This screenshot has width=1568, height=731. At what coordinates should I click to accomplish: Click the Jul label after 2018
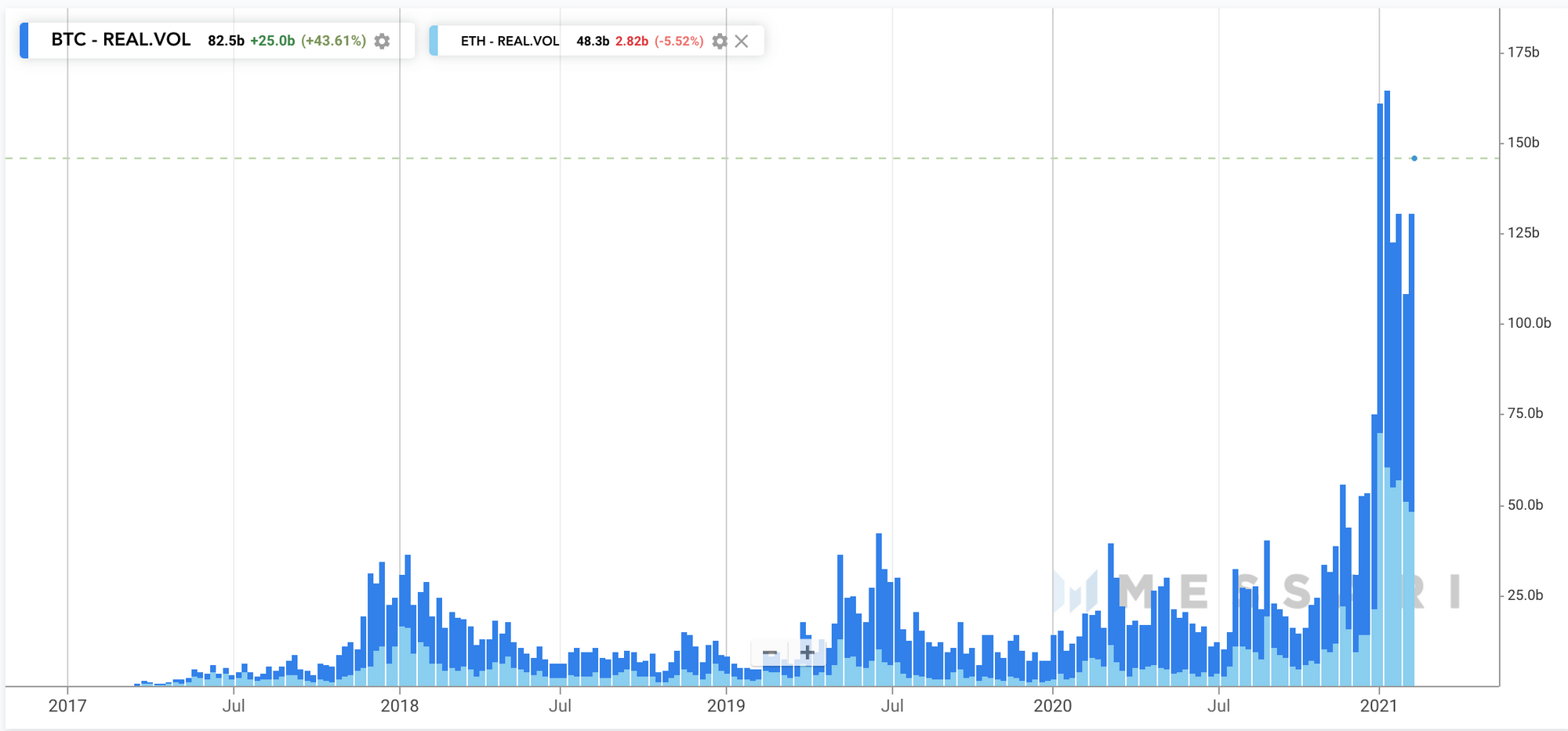[x=560, y=706]
